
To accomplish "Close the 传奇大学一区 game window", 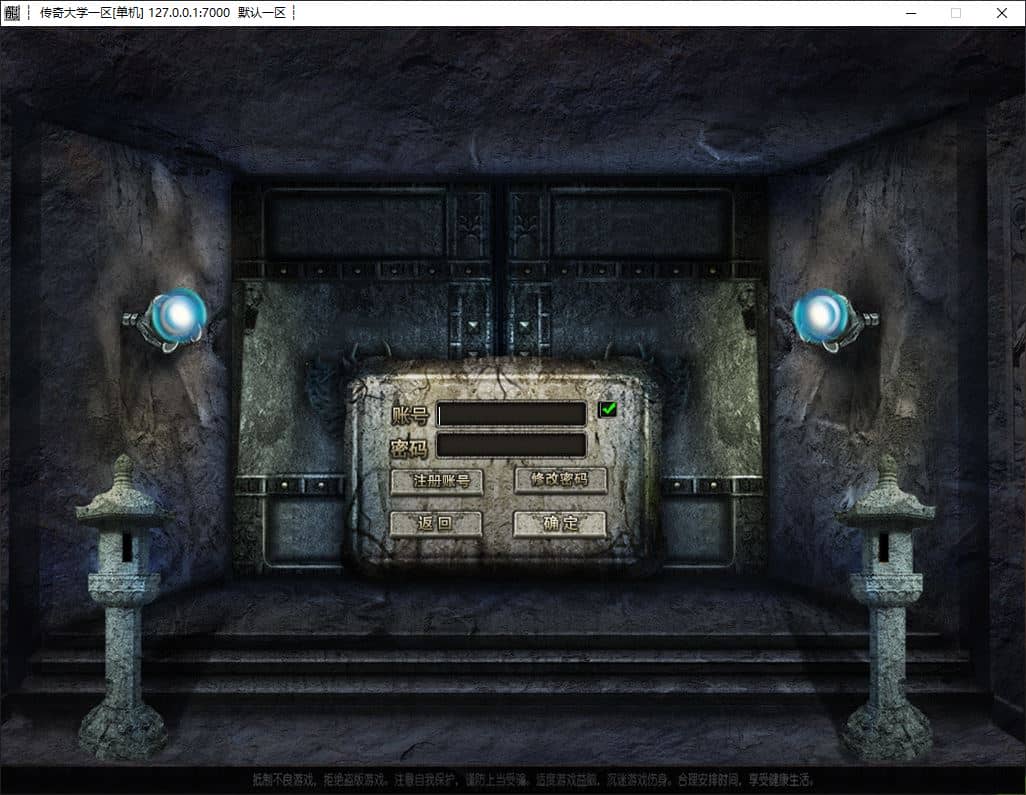I will pos(1002,13).
